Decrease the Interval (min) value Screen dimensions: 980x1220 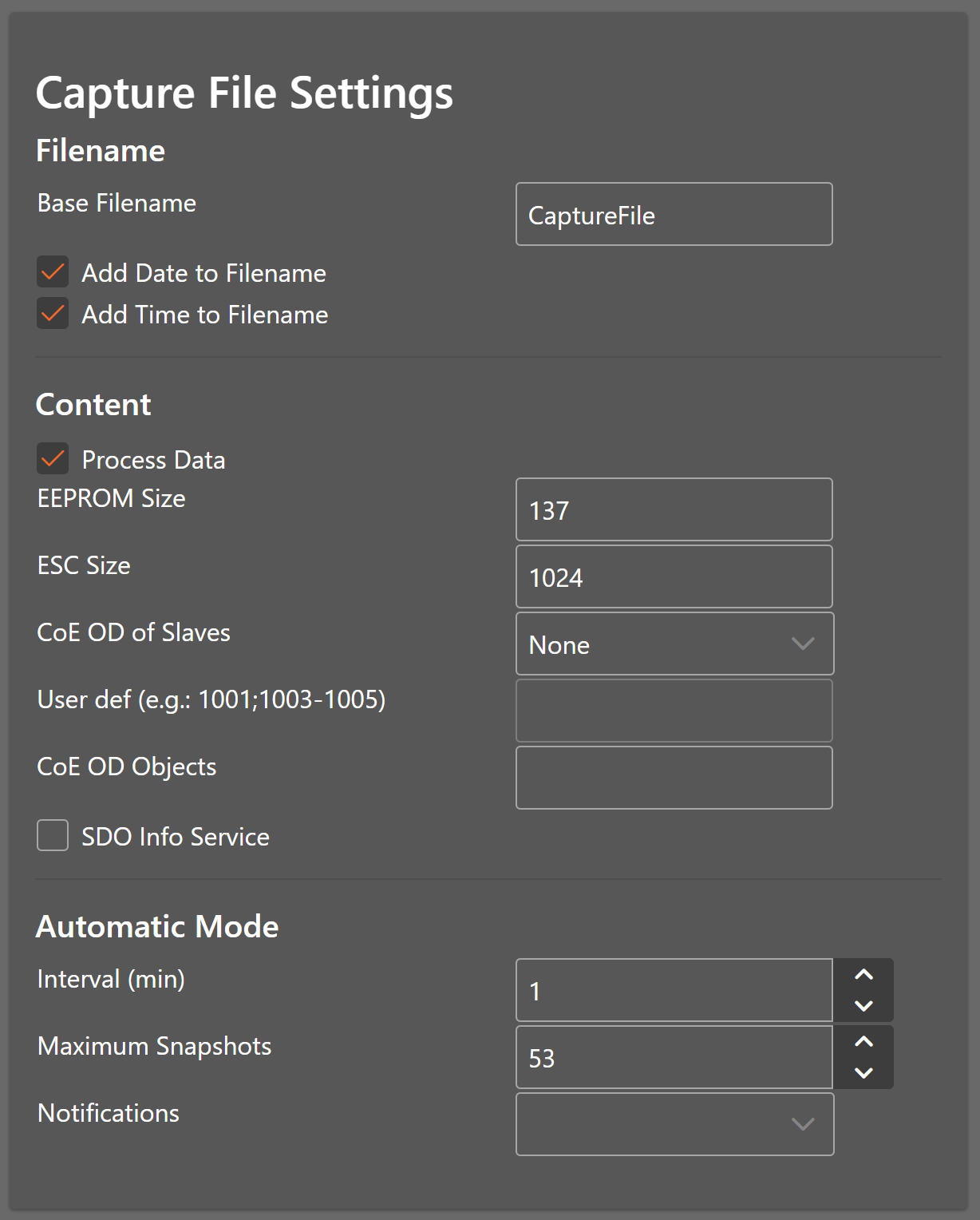tap(863, 1006)
